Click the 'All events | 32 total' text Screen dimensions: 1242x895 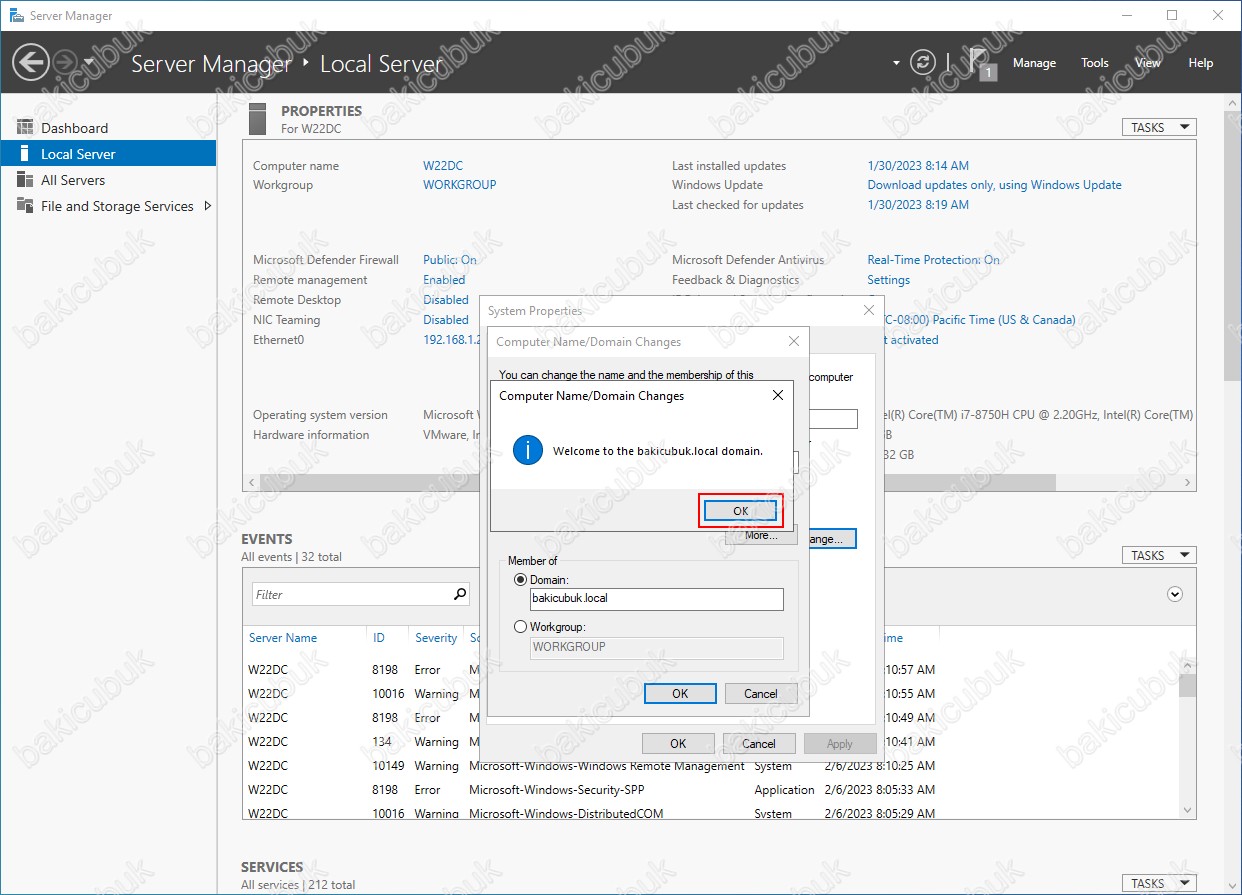click(x=292, y=557)
